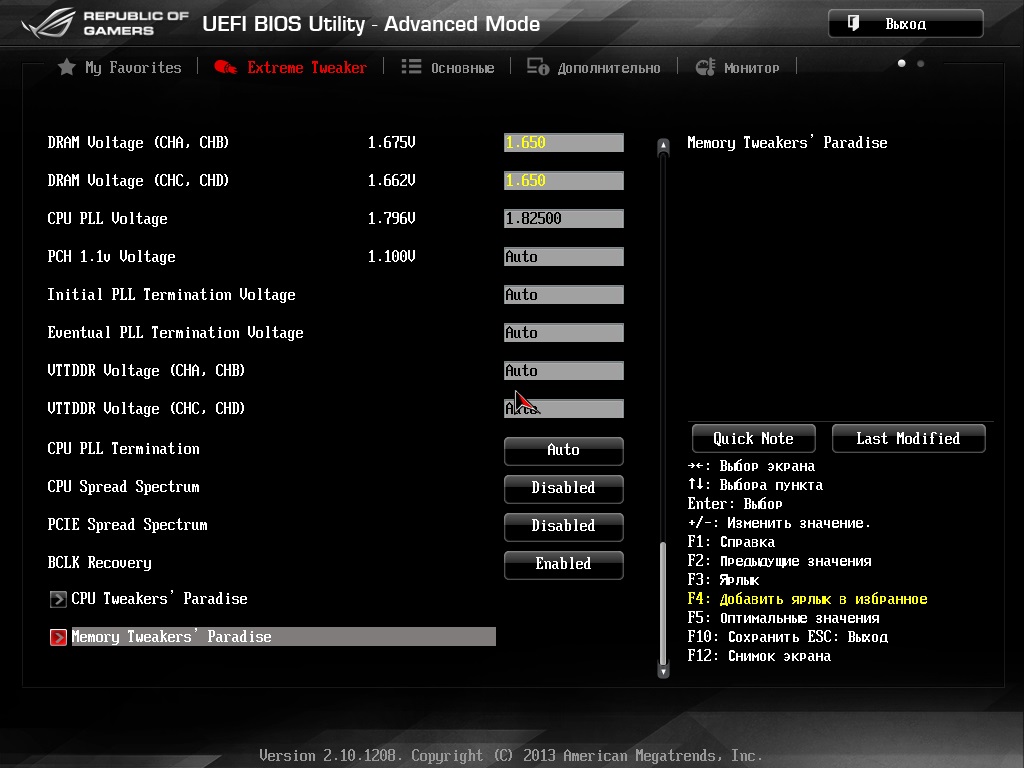The height and width of the screenshot is (768, 1024).
Task: Select Initial PLL Termination Voltage field
Action: click(564, 295)
